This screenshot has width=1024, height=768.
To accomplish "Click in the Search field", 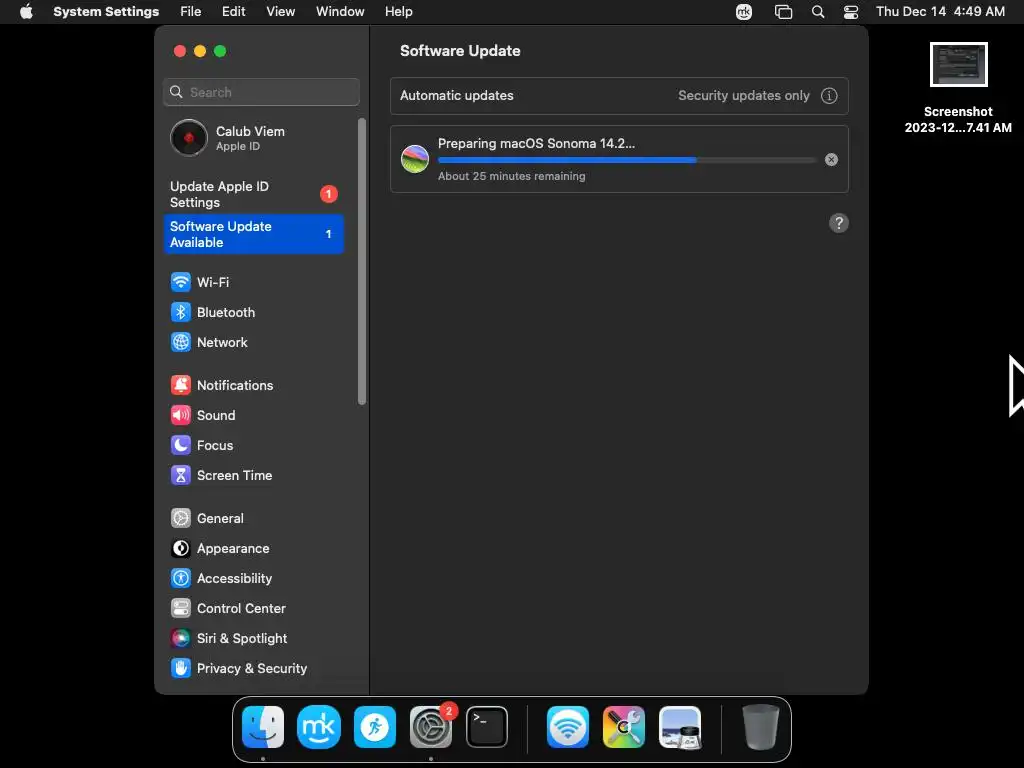I will click(261, 92).
